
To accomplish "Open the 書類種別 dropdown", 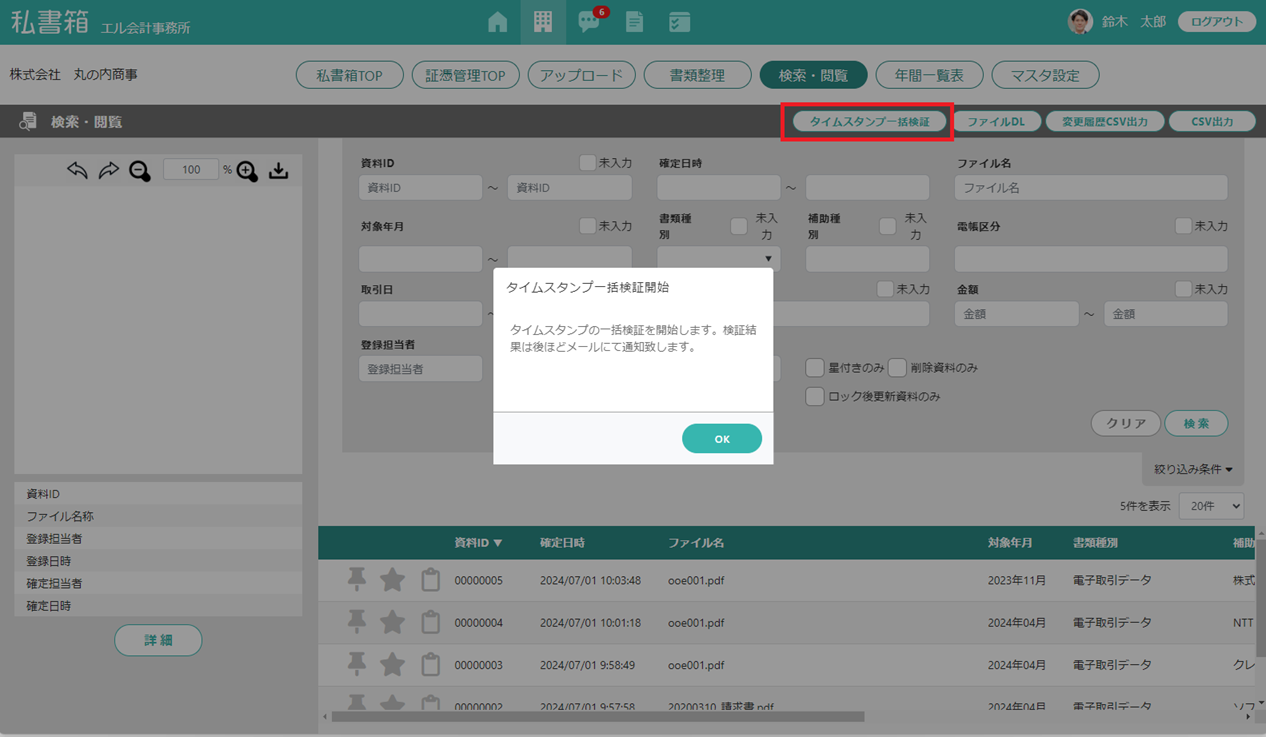I will pos(718,258).
